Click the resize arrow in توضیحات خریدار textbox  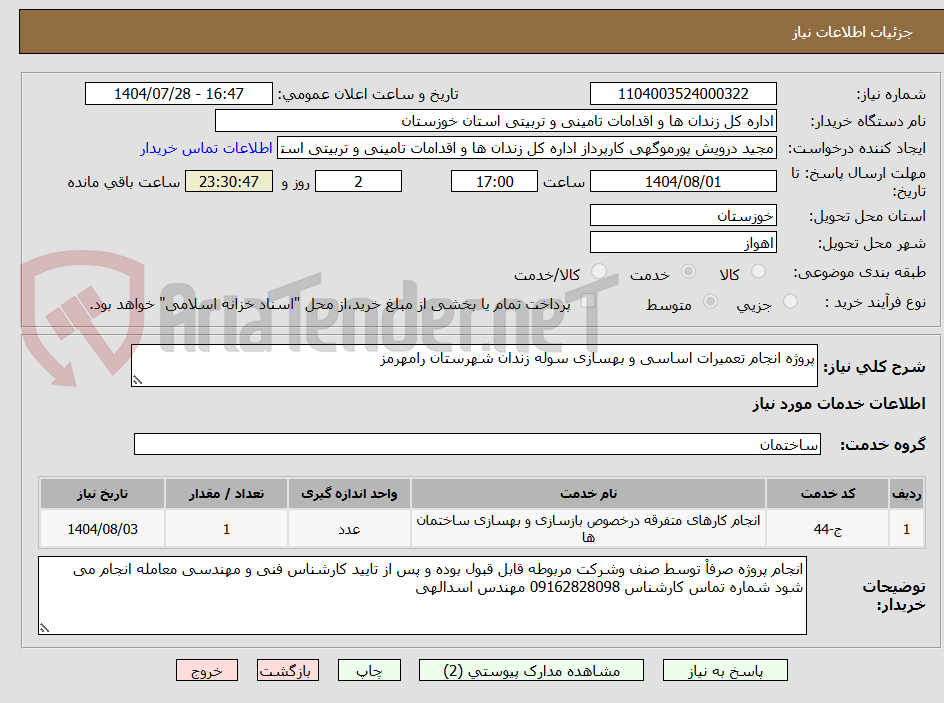[44, 629]
